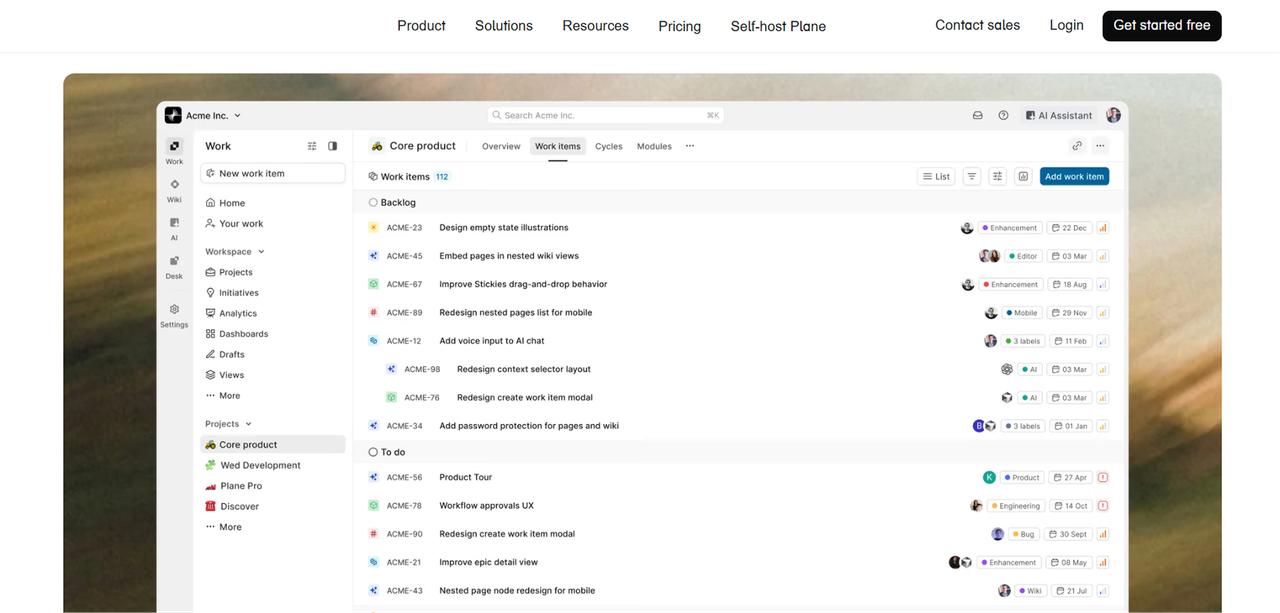This screenshot has height=613, width=1280.
Task: Click the sliders icon in Work sidebar header
Action: 312,146
